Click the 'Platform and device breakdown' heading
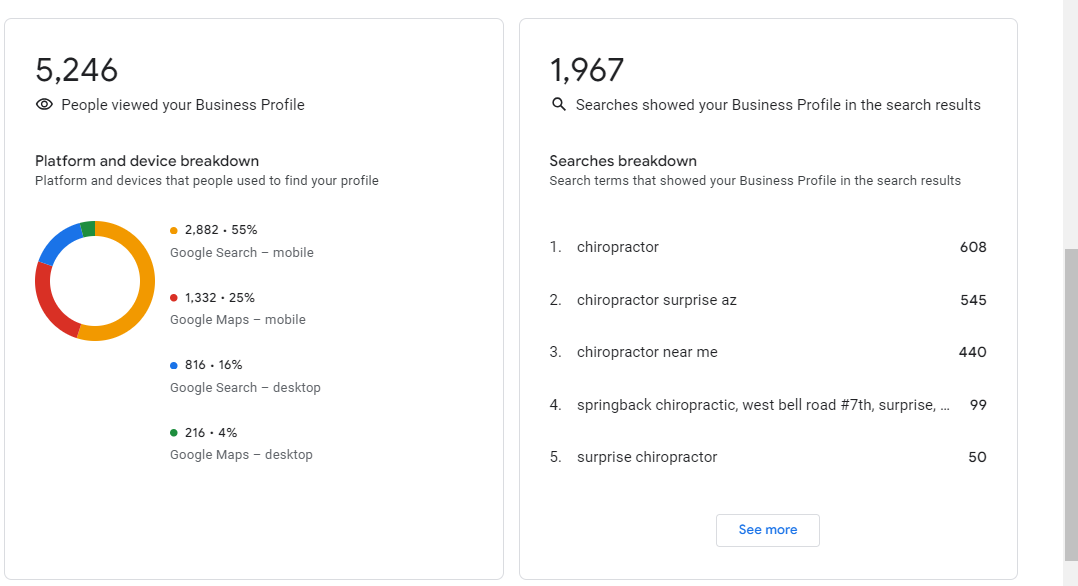This screenshot has width=1078, height=586. [147, 161]
